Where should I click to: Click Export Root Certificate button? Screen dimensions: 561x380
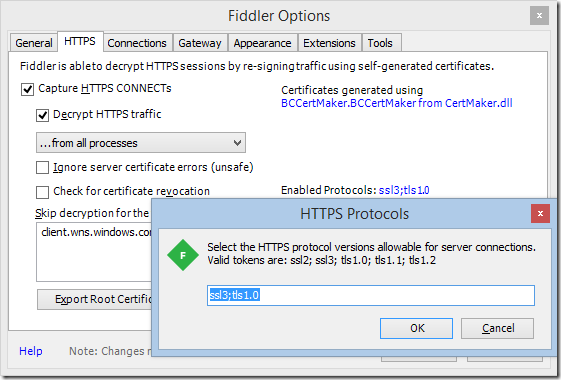pyautogui.click(x=95, y=299)
